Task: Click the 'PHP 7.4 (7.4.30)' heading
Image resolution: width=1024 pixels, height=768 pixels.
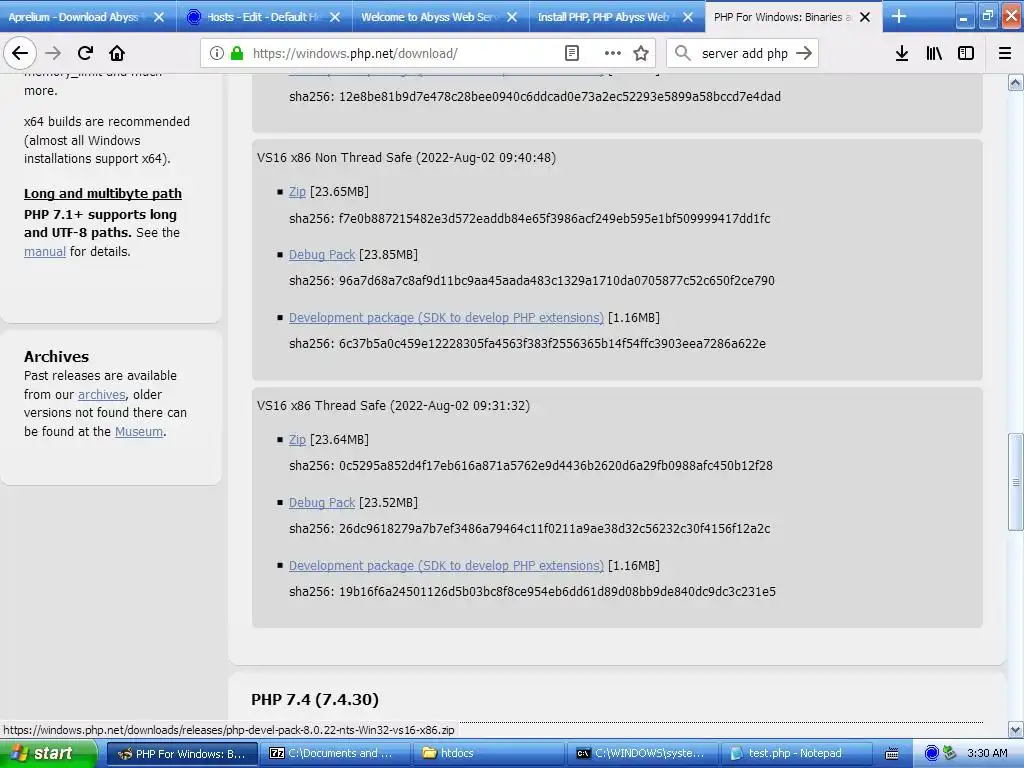Action: (x=315, y=699)
